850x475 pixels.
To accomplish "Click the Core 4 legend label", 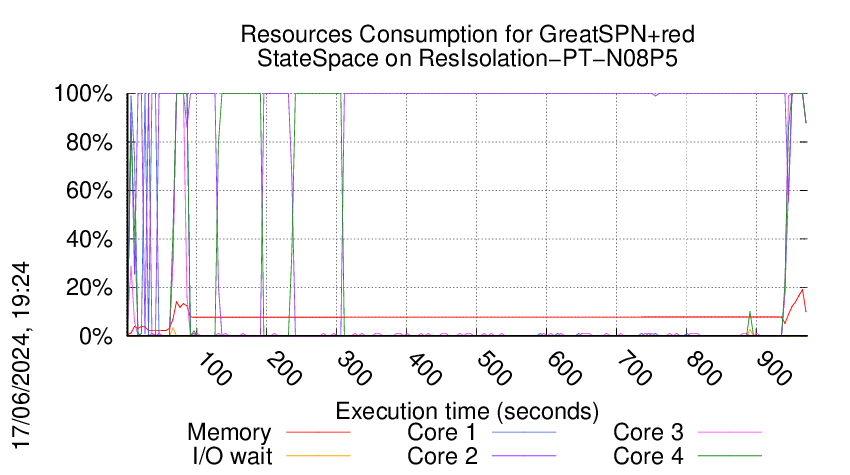I will click(648, 456).
